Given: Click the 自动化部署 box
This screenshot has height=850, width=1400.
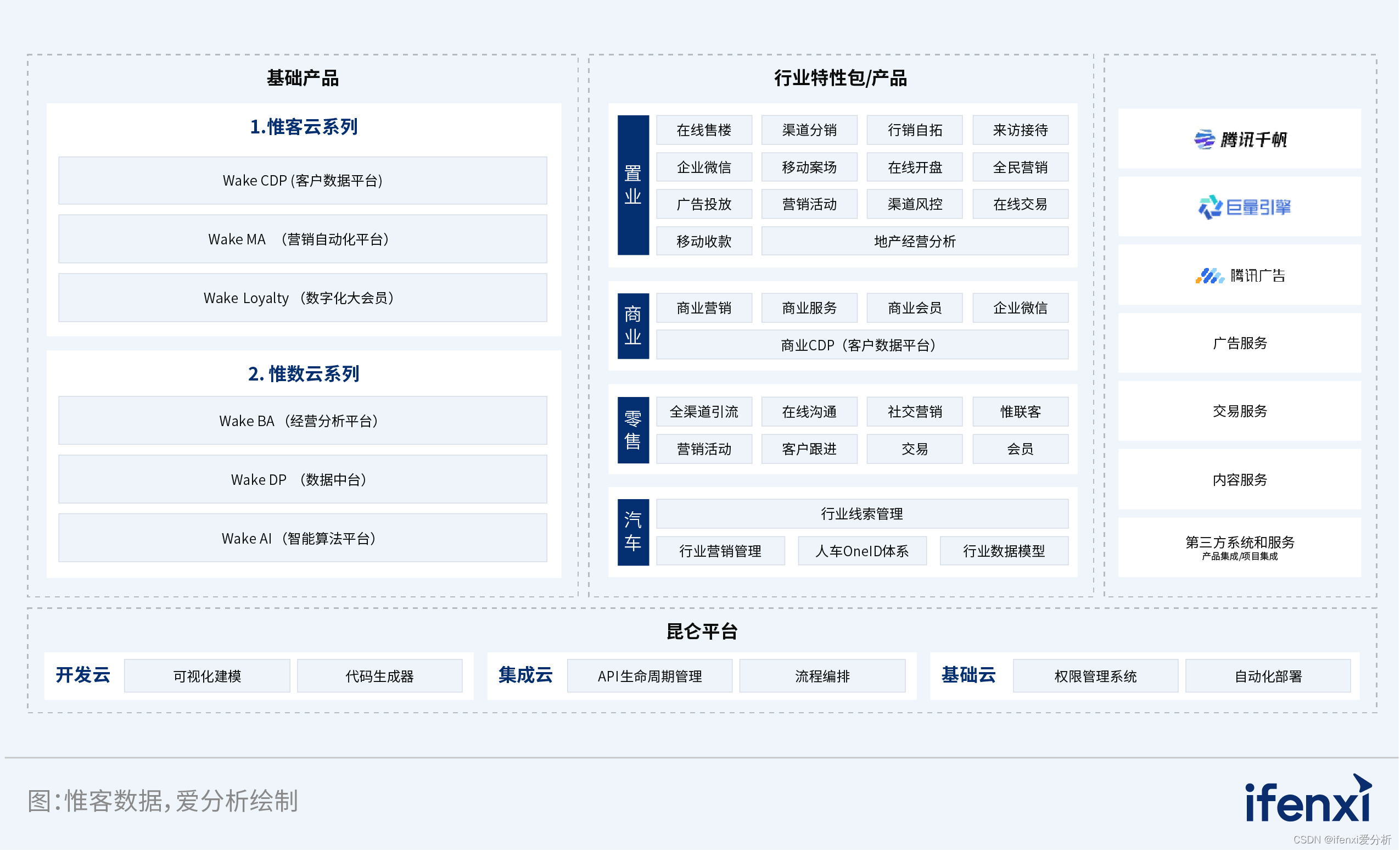Looking at the screenshot, I should [x=1268, y=676].
